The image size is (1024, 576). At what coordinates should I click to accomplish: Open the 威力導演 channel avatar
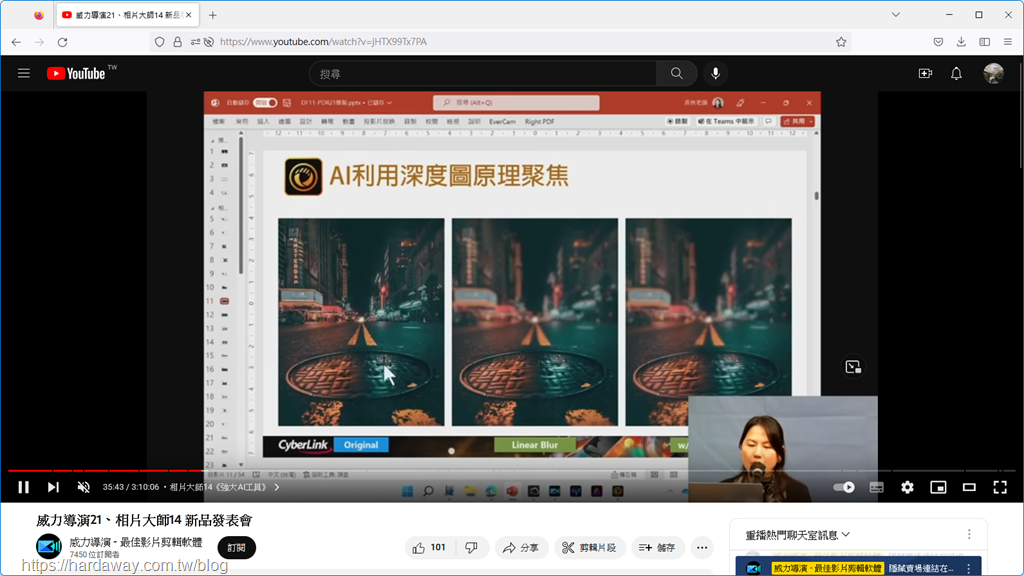(48, 547)
